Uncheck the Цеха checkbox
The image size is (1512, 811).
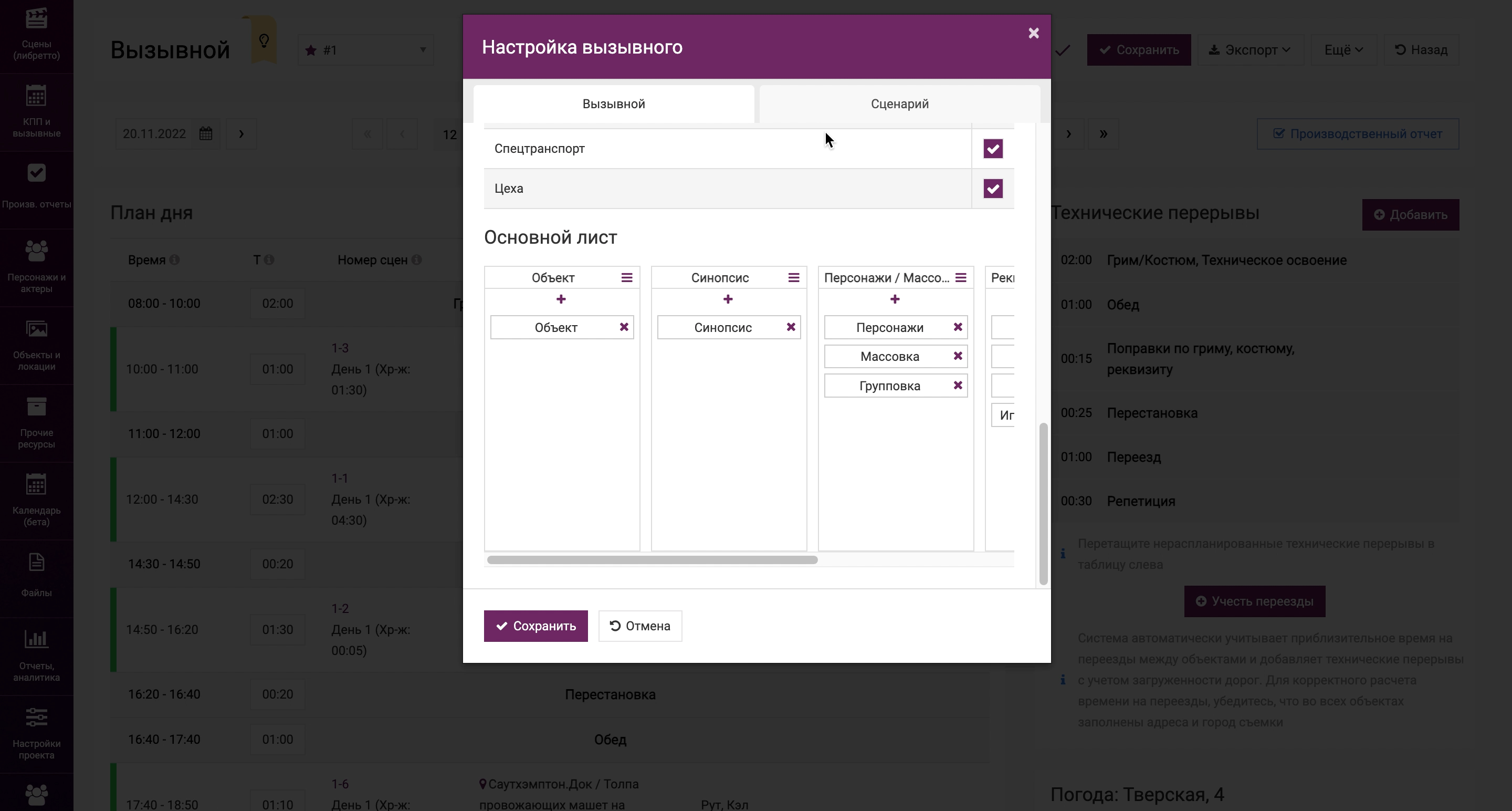click(993, 189)
